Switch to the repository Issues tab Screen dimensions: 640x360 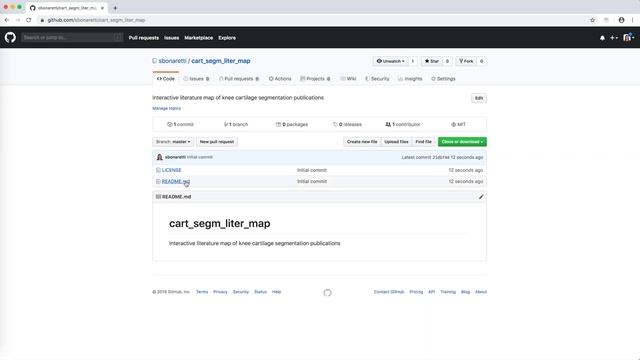click(x=196, y=79)
